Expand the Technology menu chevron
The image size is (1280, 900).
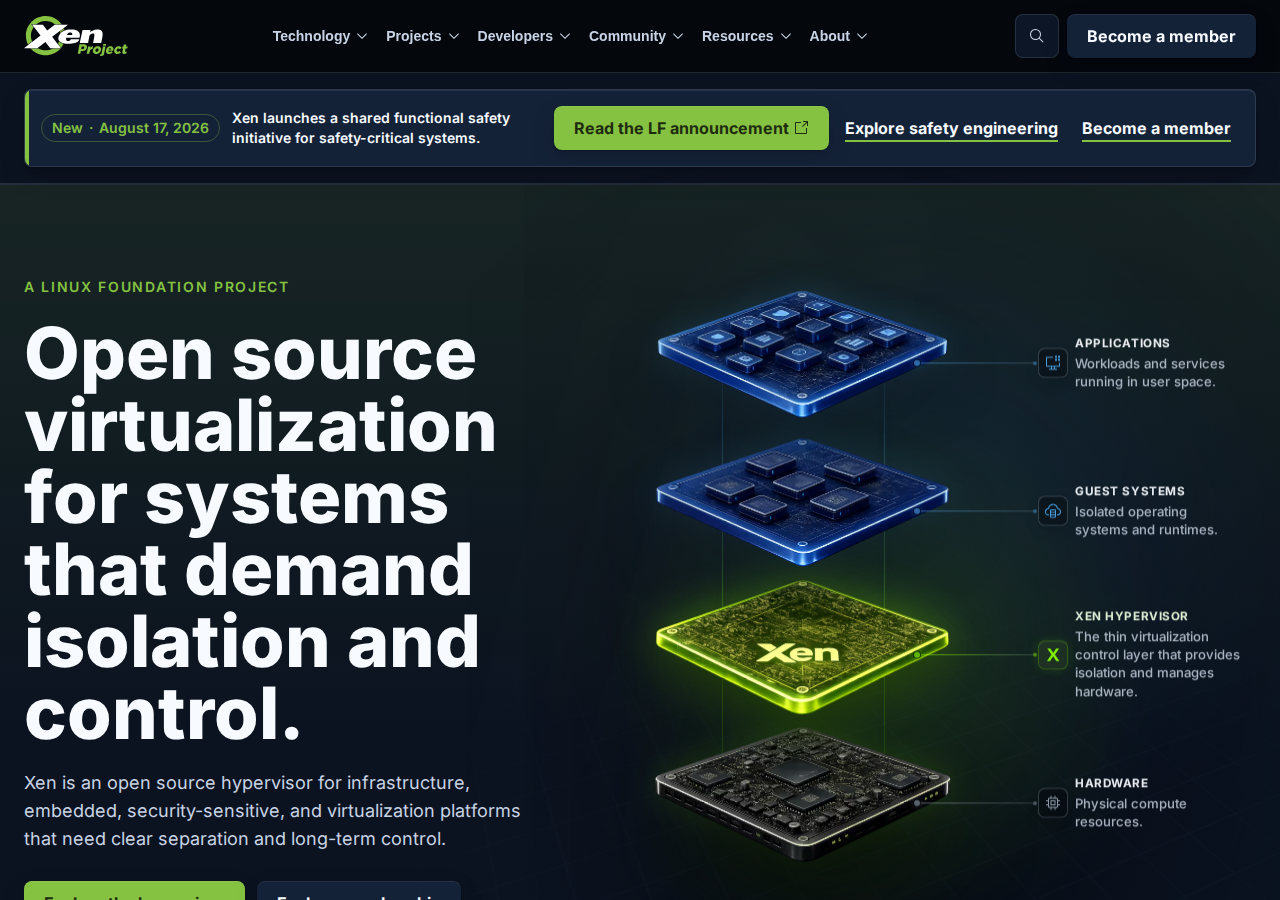(362, 36)
